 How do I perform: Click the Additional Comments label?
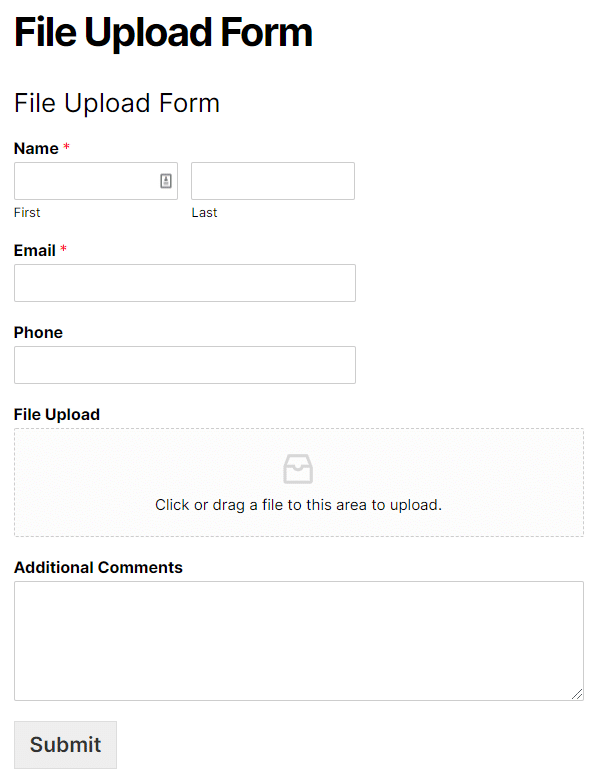coord(98,568)
